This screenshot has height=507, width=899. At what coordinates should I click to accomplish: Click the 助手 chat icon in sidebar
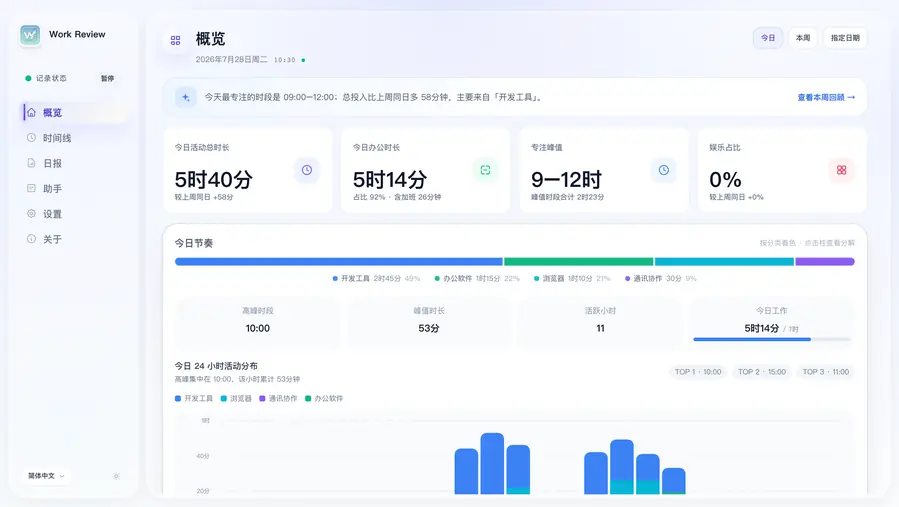[32, 188]
